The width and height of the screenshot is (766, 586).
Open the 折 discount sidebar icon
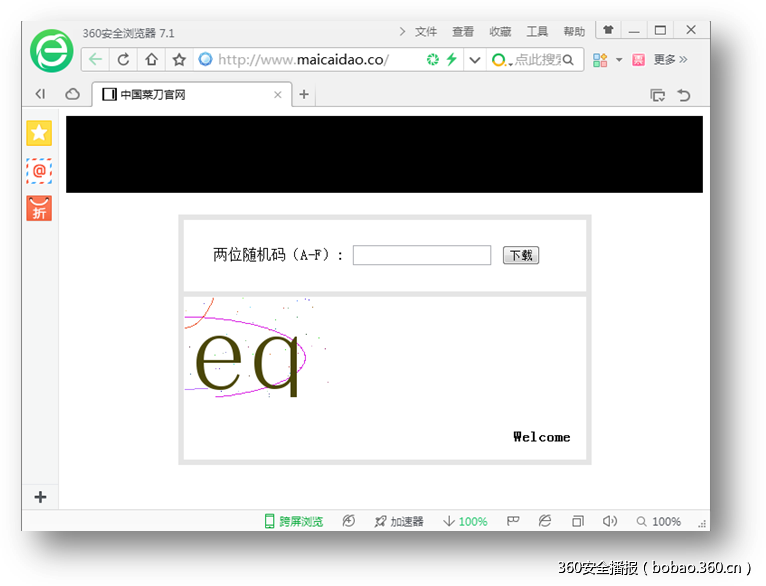pos(39,208)
